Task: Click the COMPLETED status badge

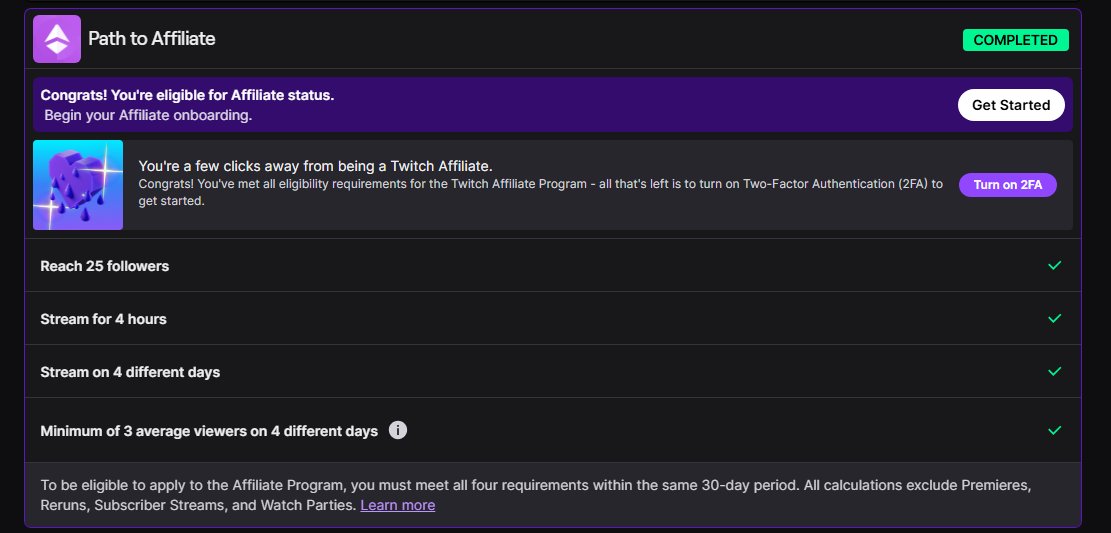Action: [1015, 40]
